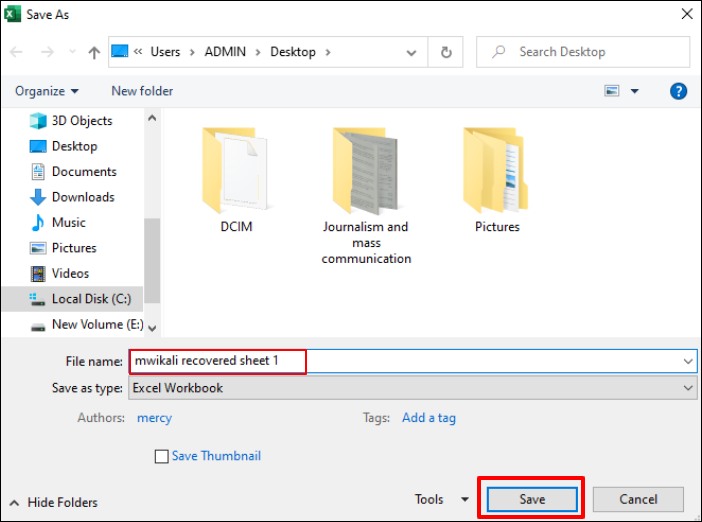Open the DCIM folder
The height and width of the screenshot is (522, 702).
(x=236, y=170)
